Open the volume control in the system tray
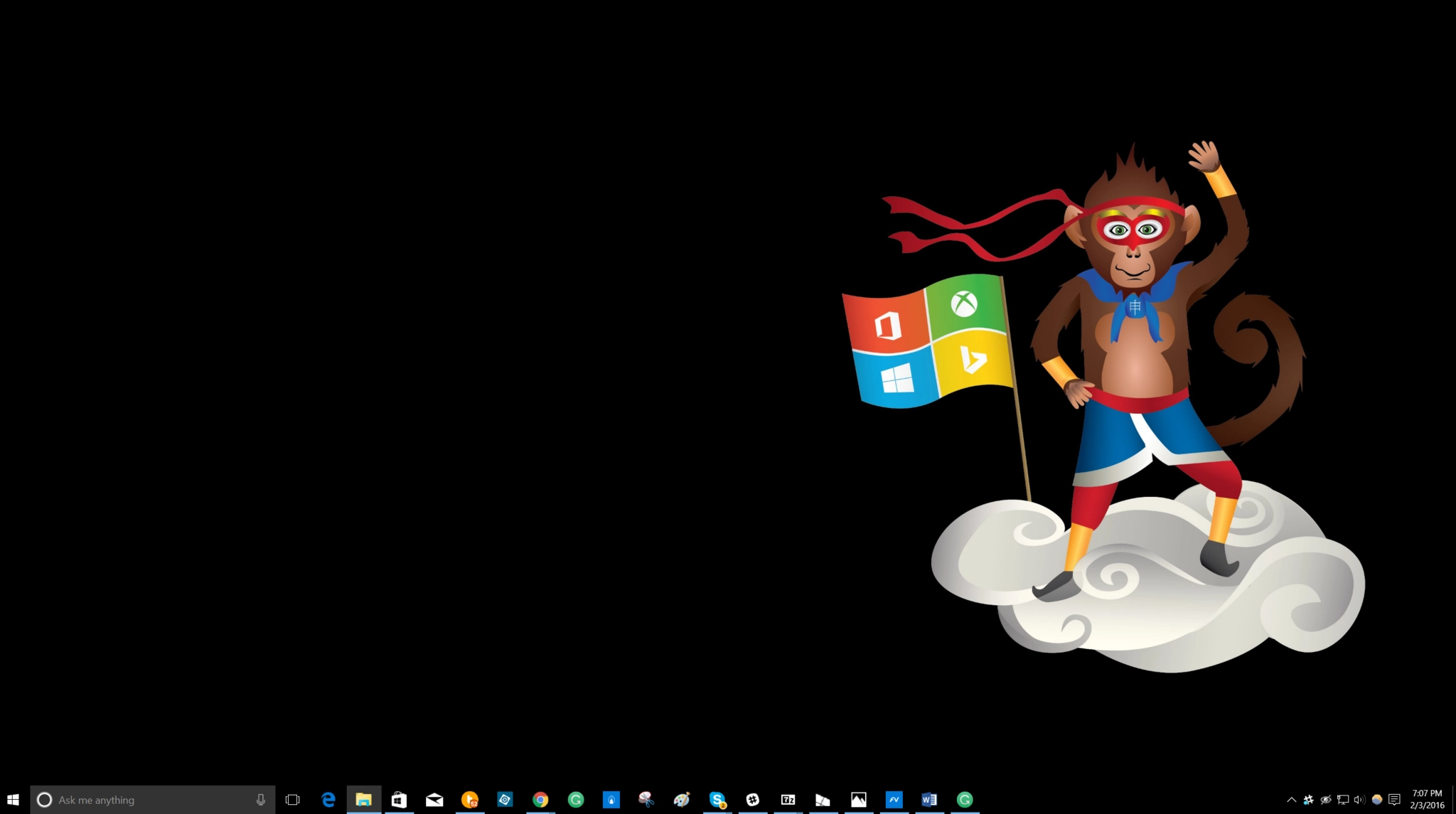This screenshot has width=1456, height=814. coord(1359,800)
